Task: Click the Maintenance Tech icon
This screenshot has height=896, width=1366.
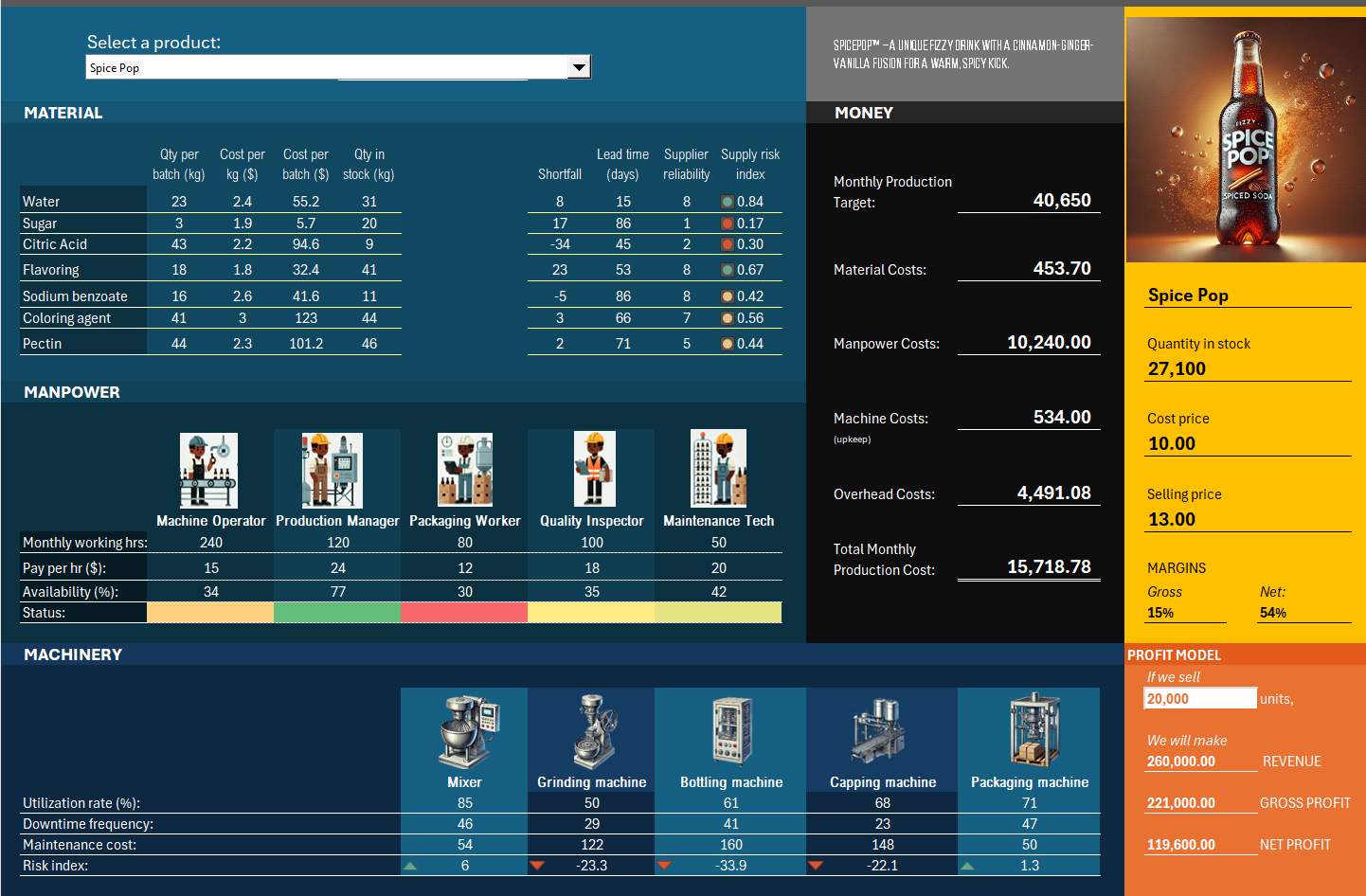Action: [x=719, y=468]
